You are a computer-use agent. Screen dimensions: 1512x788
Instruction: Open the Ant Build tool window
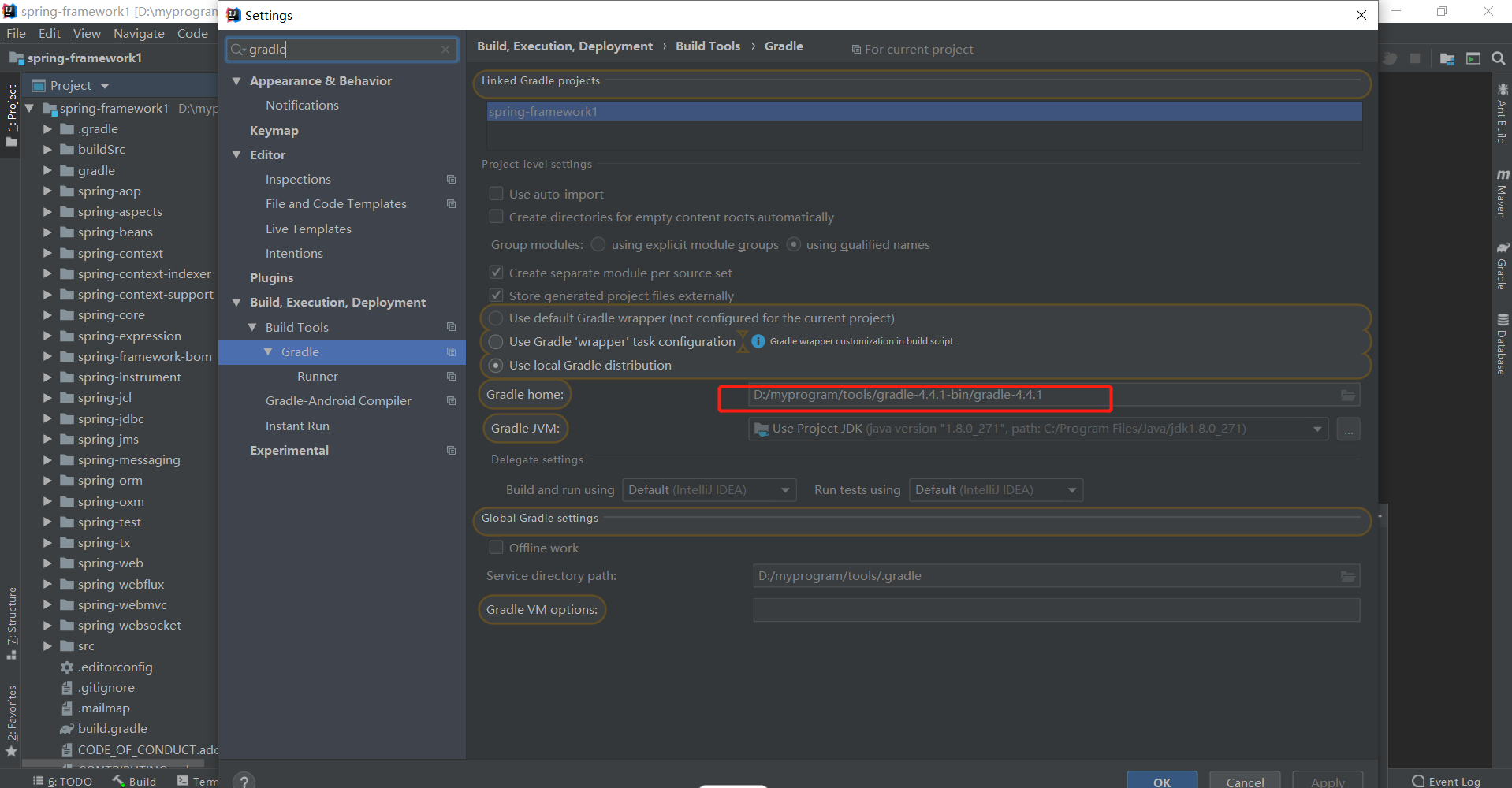tap(1502, 114)
